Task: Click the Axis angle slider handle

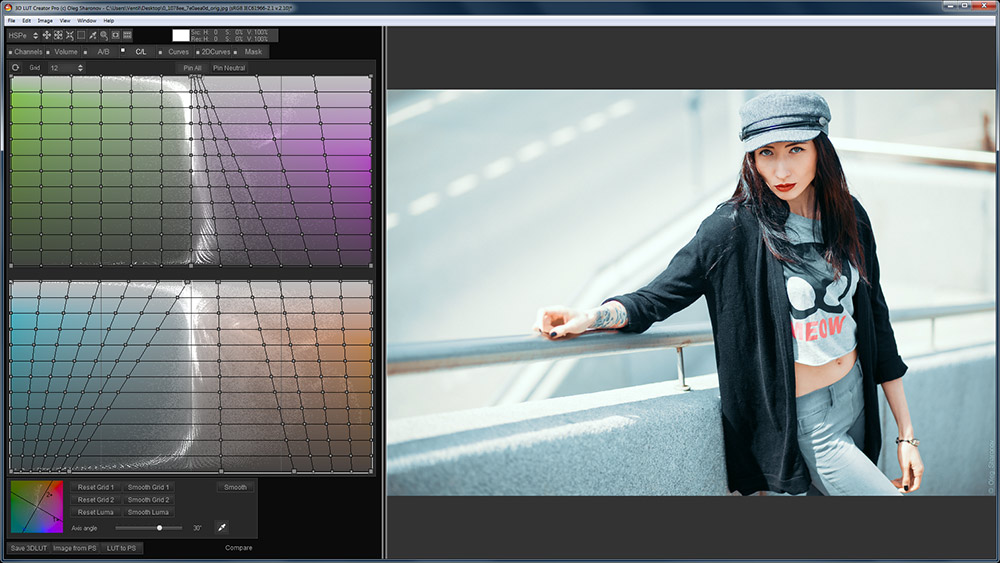Action: (x=159, y=527)
